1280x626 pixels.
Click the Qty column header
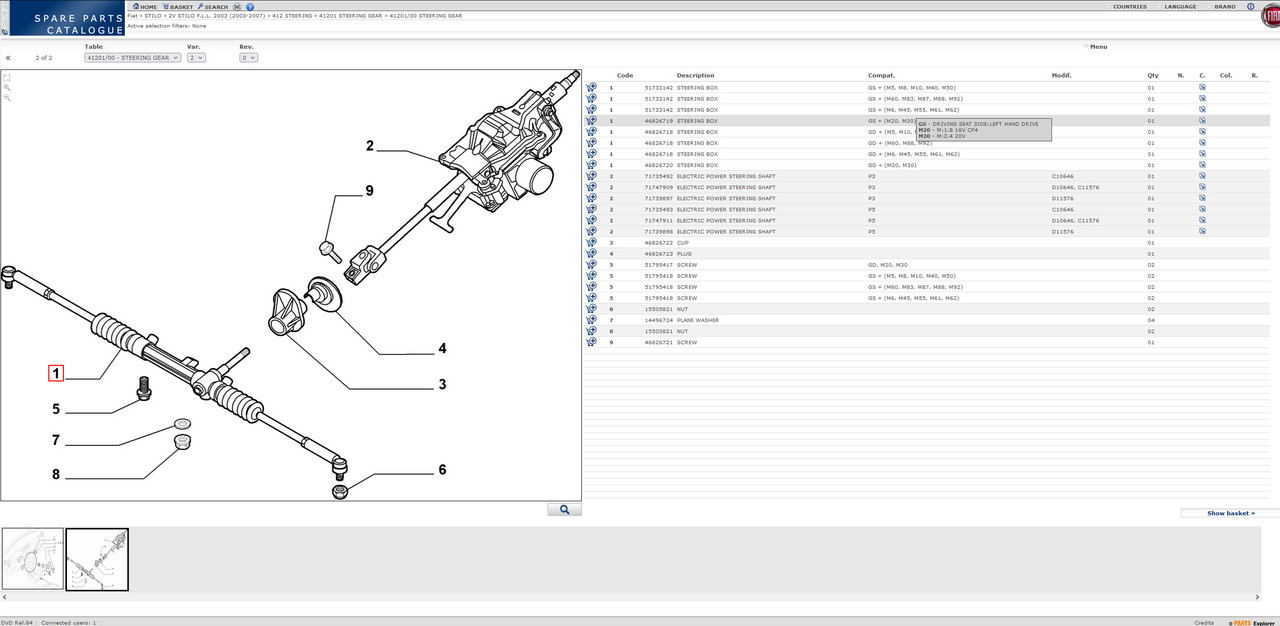tap(1152, 75)
